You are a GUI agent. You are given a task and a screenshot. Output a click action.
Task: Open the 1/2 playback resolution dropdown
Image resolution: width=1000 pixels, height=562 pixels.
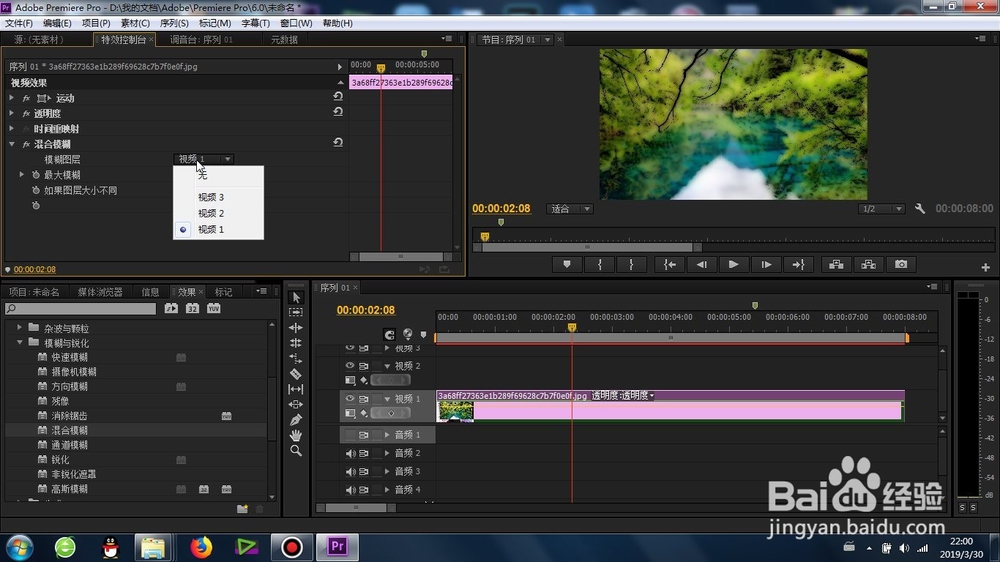(881, 209)
